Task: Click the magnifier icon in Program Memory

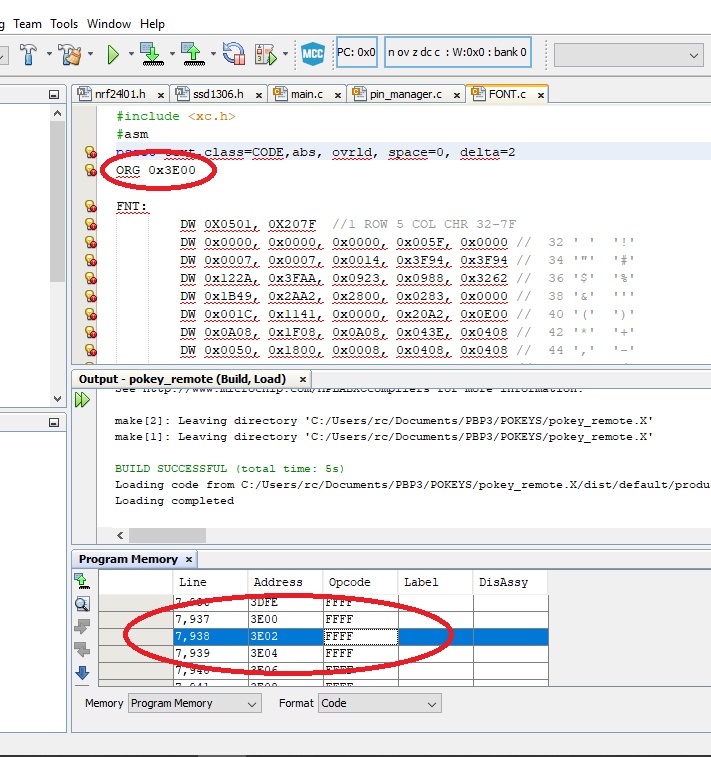Action: click(x=82, y=604)
